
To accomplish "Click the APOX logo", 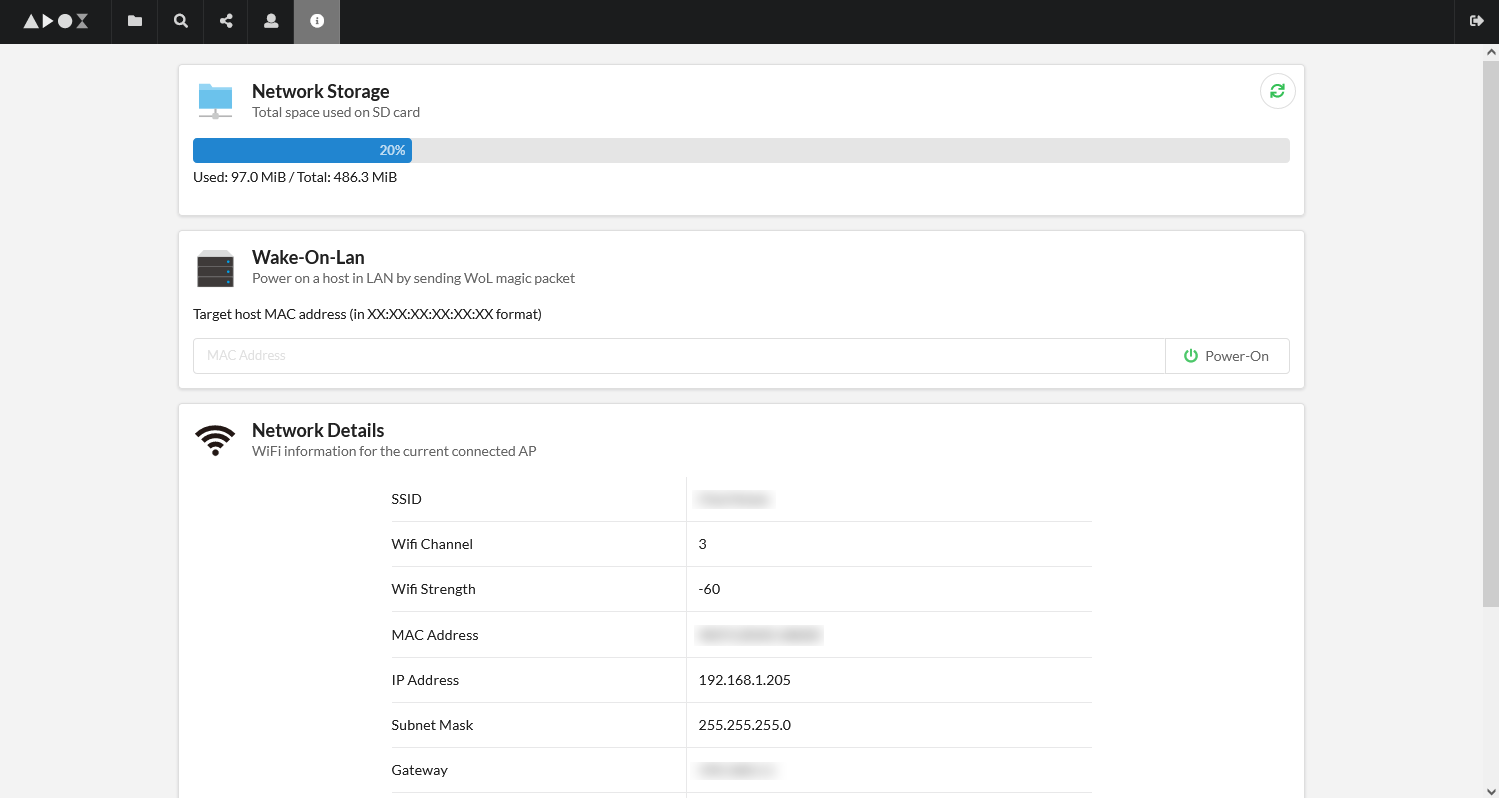I will [56, 21].
